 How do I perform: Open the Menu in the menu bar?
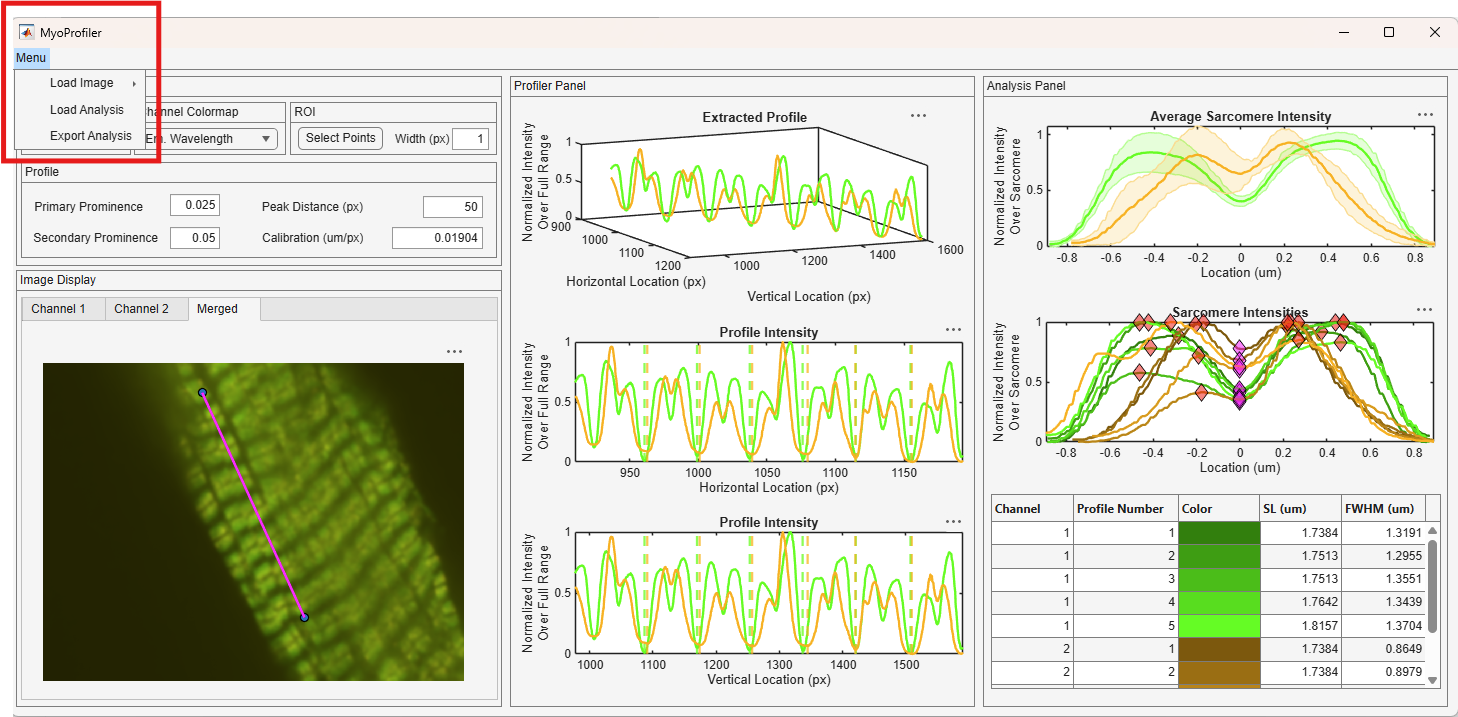click(x=31, y=58)
